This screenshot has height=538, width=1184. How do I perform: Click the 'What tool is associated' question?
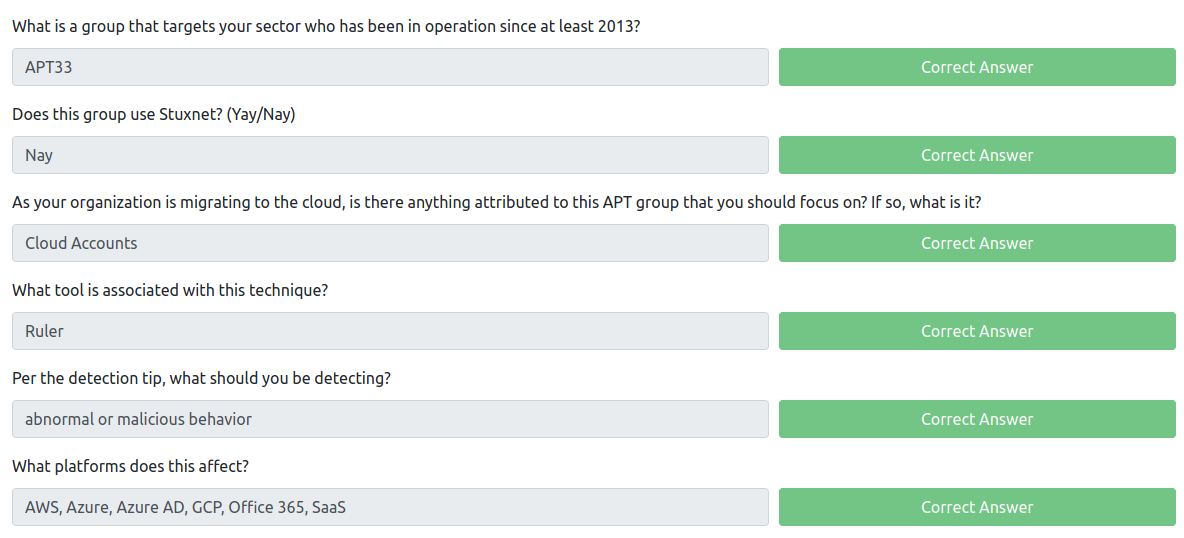(170, 290)
